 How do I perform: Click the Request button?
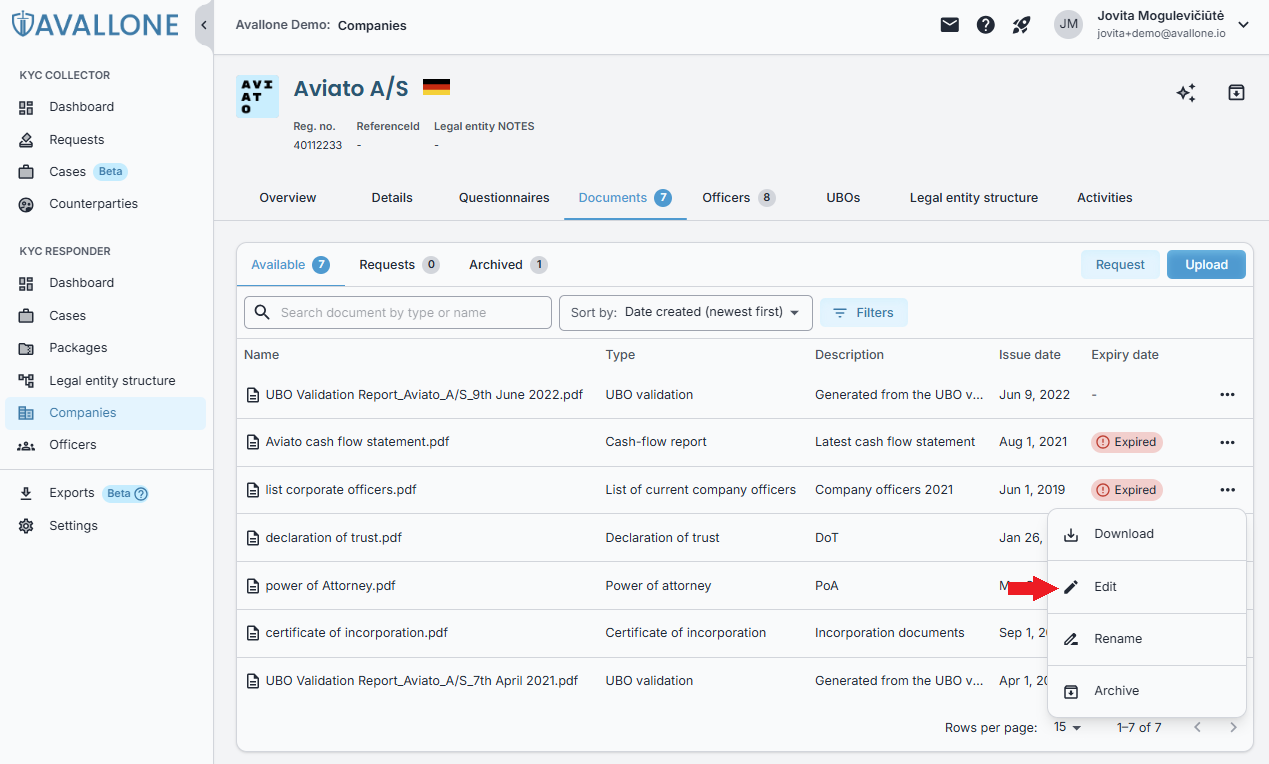point(1120,265)
